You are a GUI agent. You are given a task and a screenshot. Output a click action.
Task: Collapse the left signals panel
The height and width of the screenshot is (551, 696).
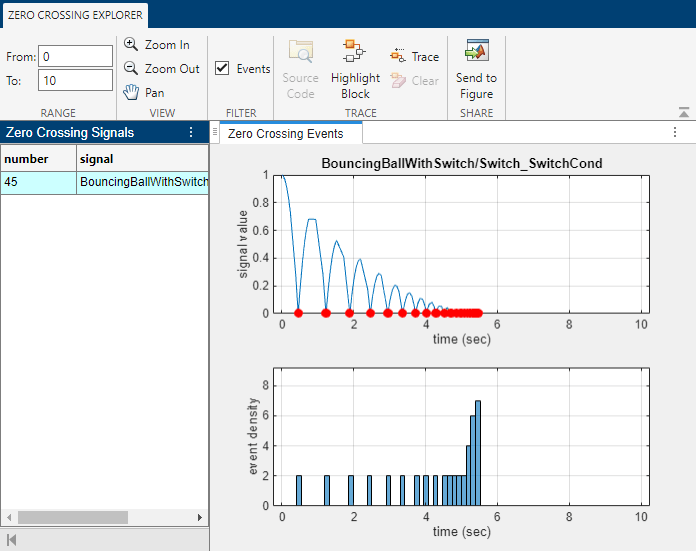click(x=12, y=540)
